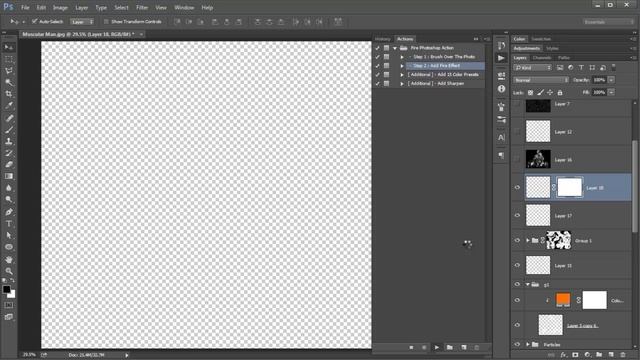
Task: Open the Filter menu
Action: (142, 7)
